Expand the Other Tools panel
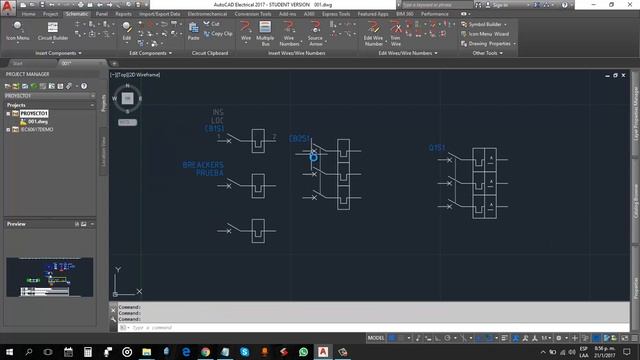 tap(487, 53)
